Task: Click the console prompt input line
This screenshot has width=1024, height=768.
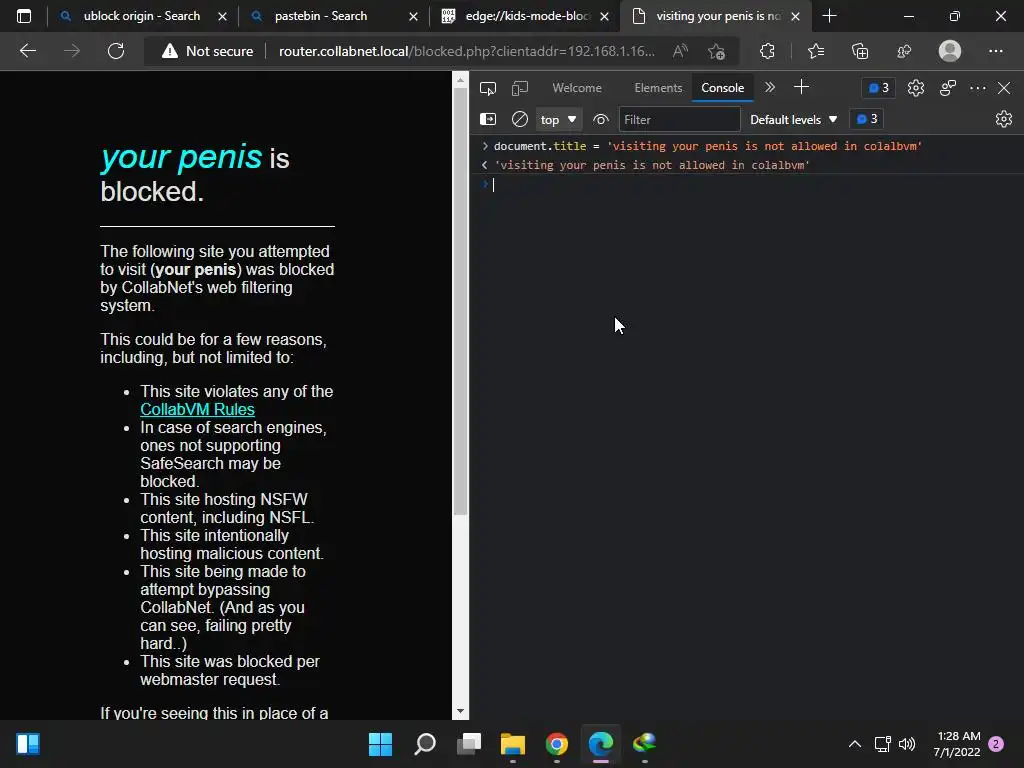Action: [746, 185]
